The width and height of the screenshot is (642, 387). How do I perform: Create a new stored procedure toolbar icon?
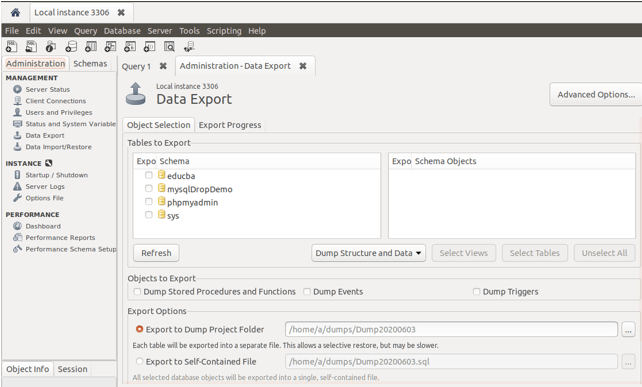pos(130,46)
